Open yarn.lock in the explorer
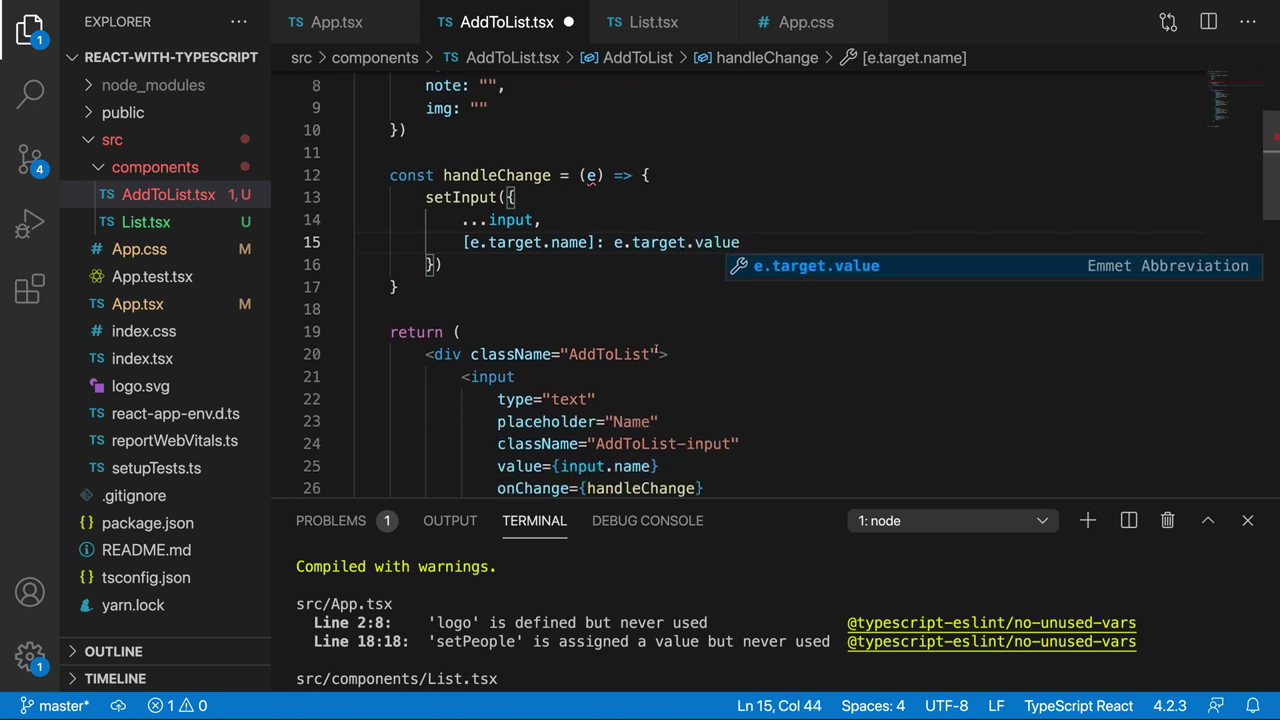Viewport: 1280px width, 720px height. coord(165,605)
